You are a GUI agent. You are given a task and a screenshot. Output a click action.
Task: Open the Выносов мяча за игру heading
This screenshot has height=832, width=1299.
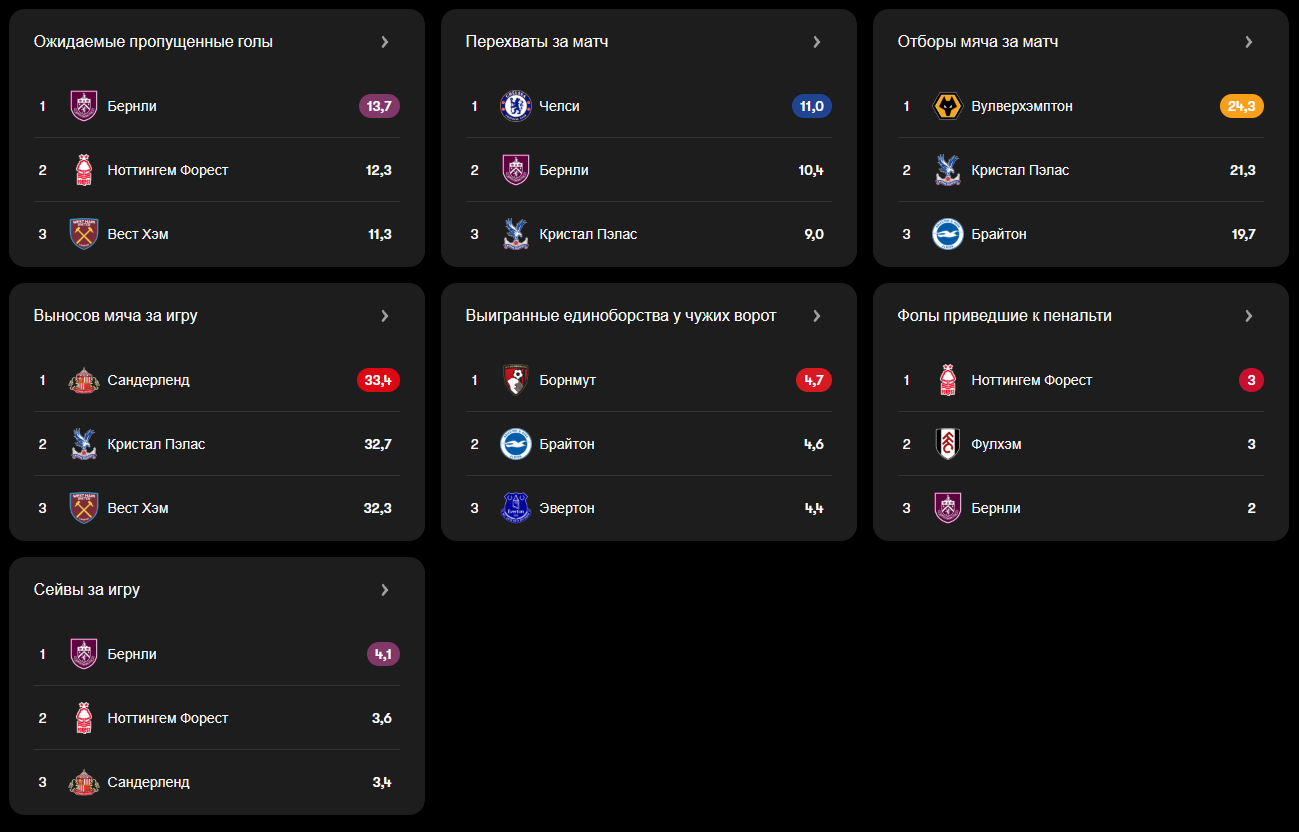pos(116,316)
